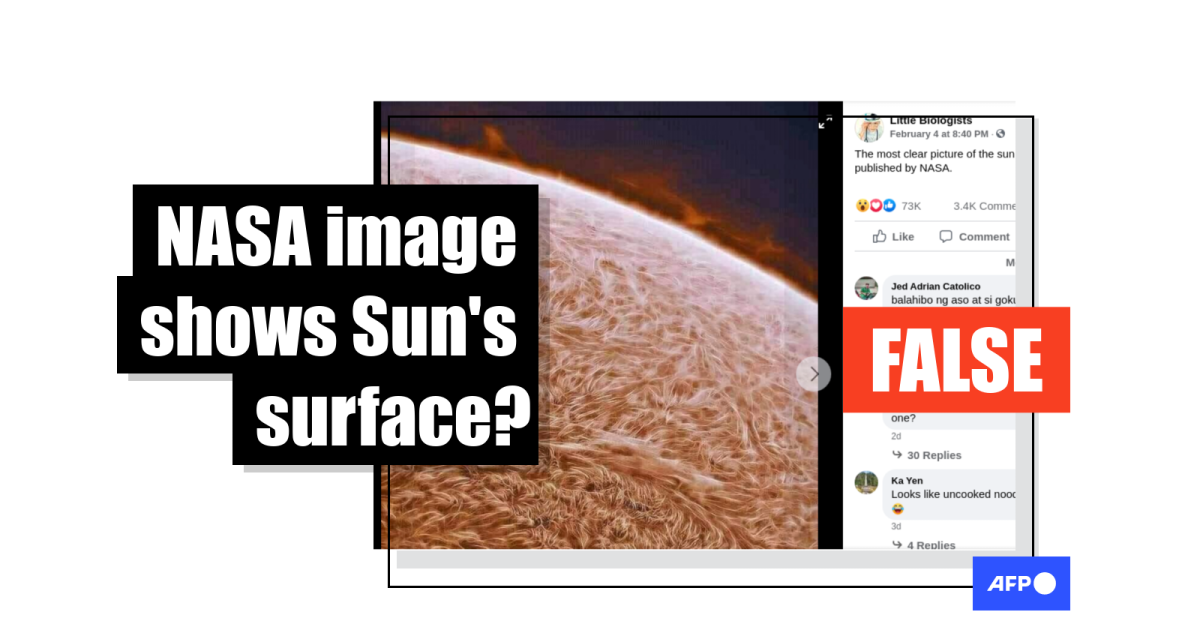
Task: Open the Jed Adrian Catolico name link
Action: tap(936, 286)
